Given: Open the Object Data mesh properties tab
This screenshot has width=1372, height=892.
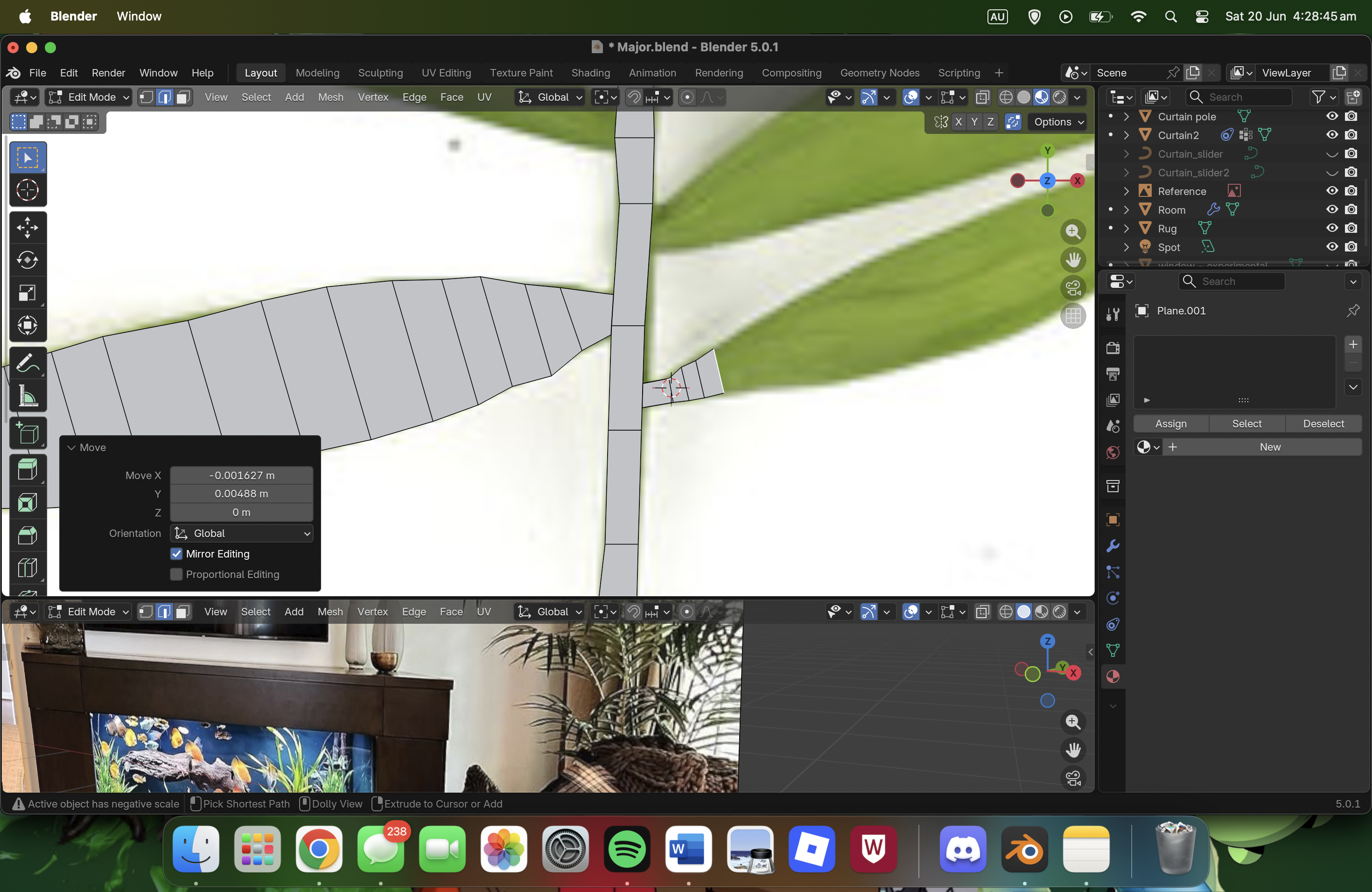Looking at the screenshot, I should click(1113, 650).
